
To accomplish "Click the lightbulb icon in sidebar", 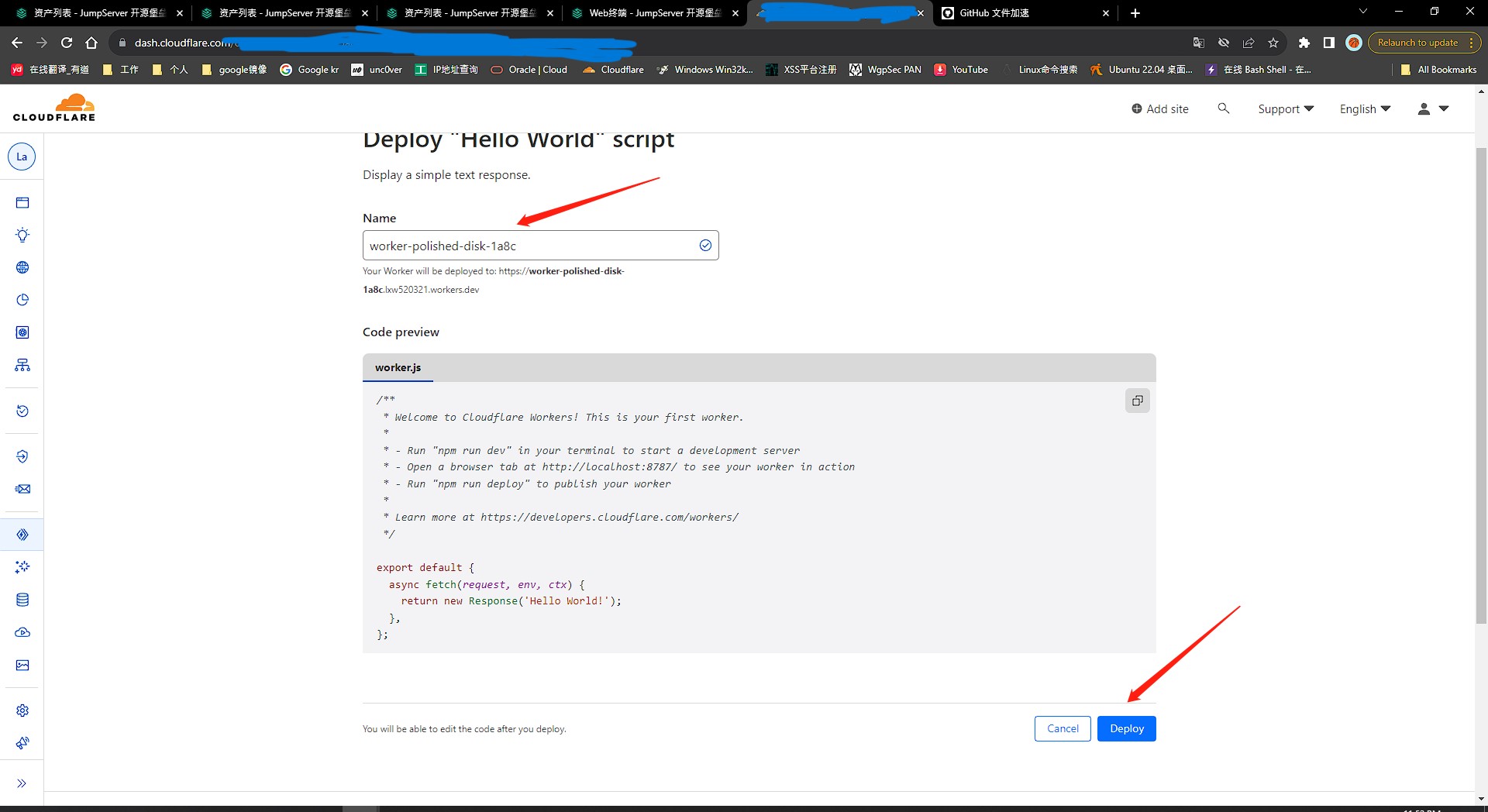I will click(x=22, y=235).
